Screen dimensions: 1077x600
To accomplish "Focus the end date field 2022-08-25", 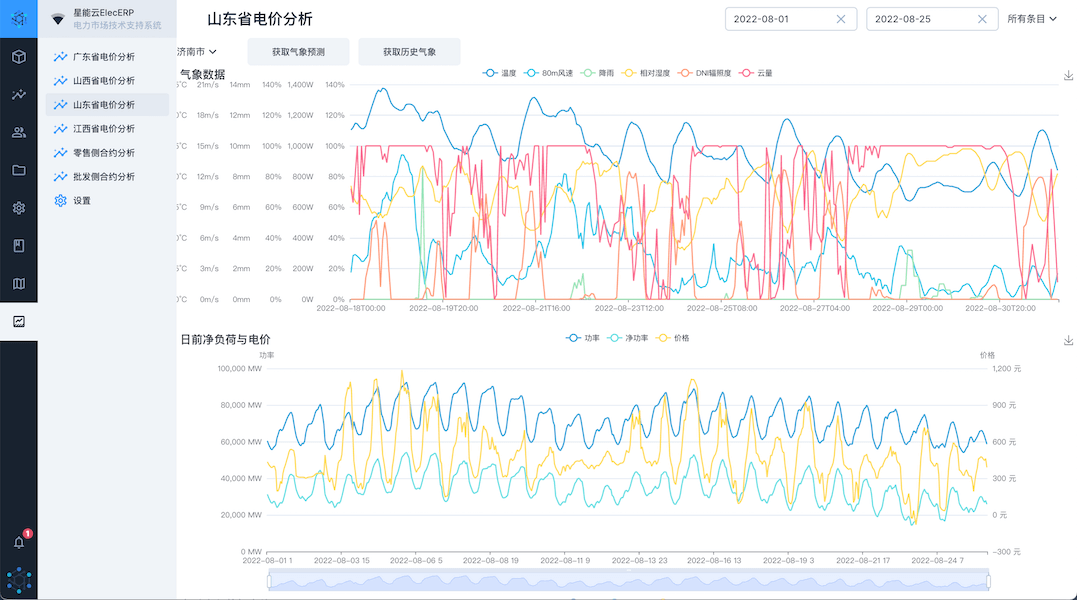I will tap(932, 19).
